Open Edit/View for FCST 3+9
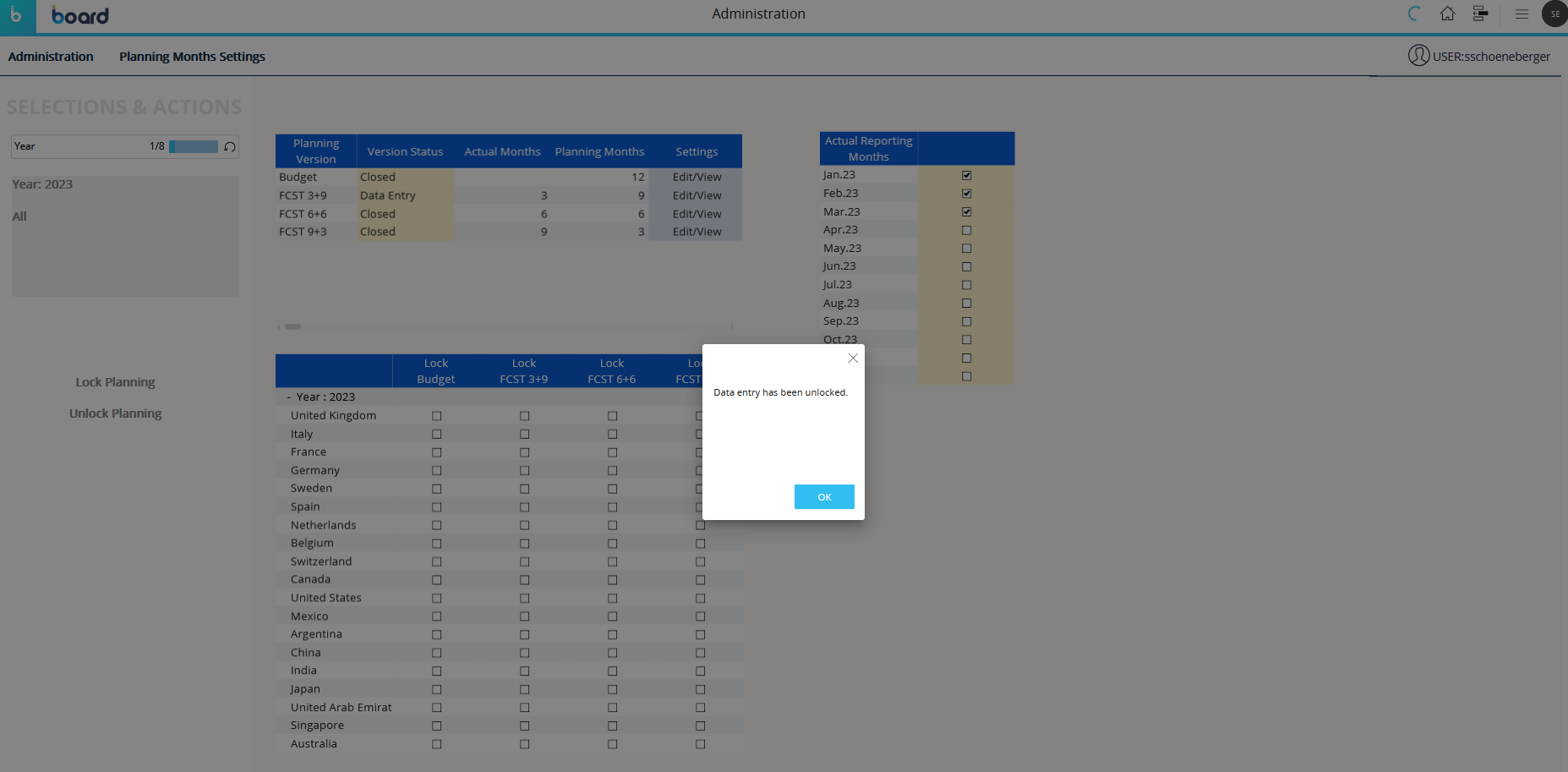1568x772 pixels. pos(697,195)
